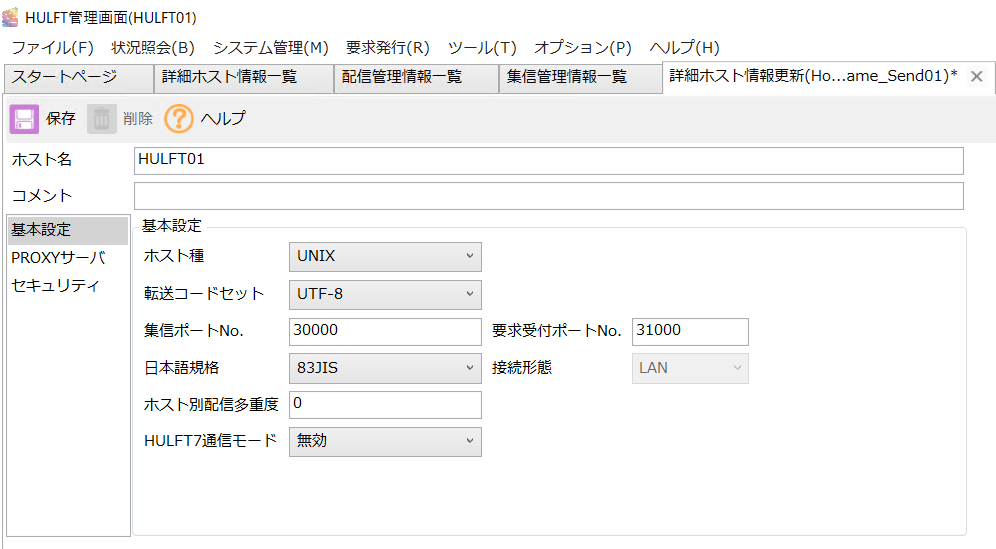Click the 要求受付ポートNo. label
Image resolution: width=996 pixels, height=549 pixels.
[556, 331]
